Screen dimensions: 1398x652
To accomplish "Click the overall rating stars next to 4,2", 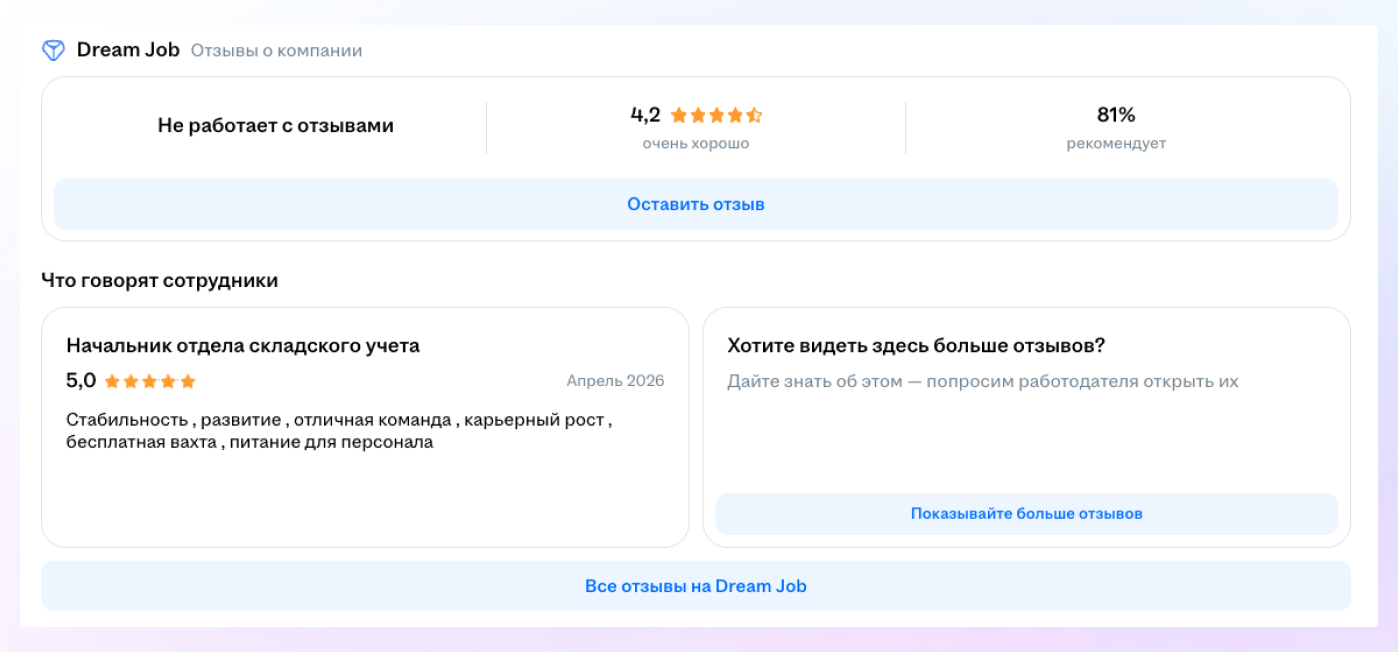I will pyautogui.click(x=716, y=115).
